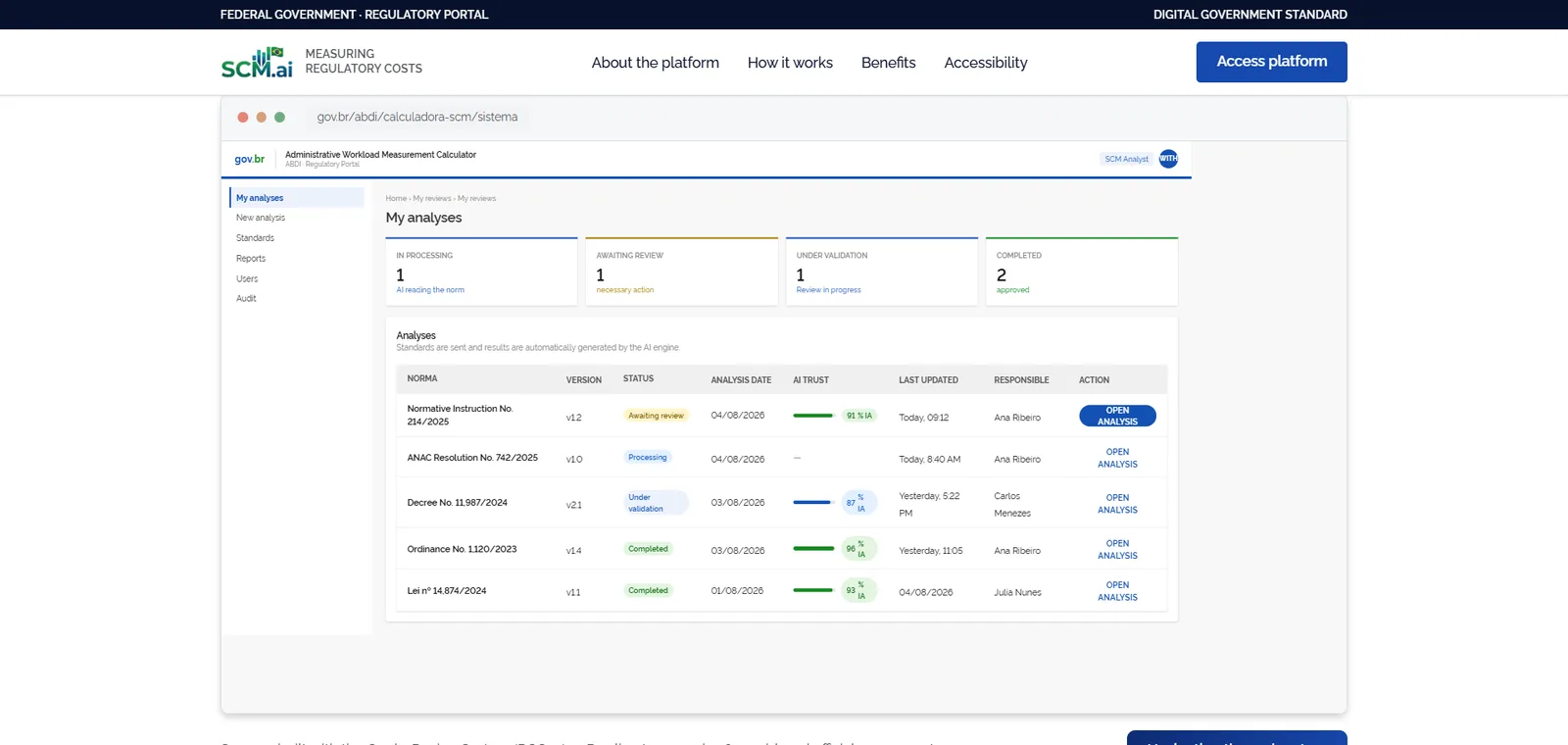Select the Under Validation summary card
This screenshot has width=1568, height=745.
tap(881, 272)
